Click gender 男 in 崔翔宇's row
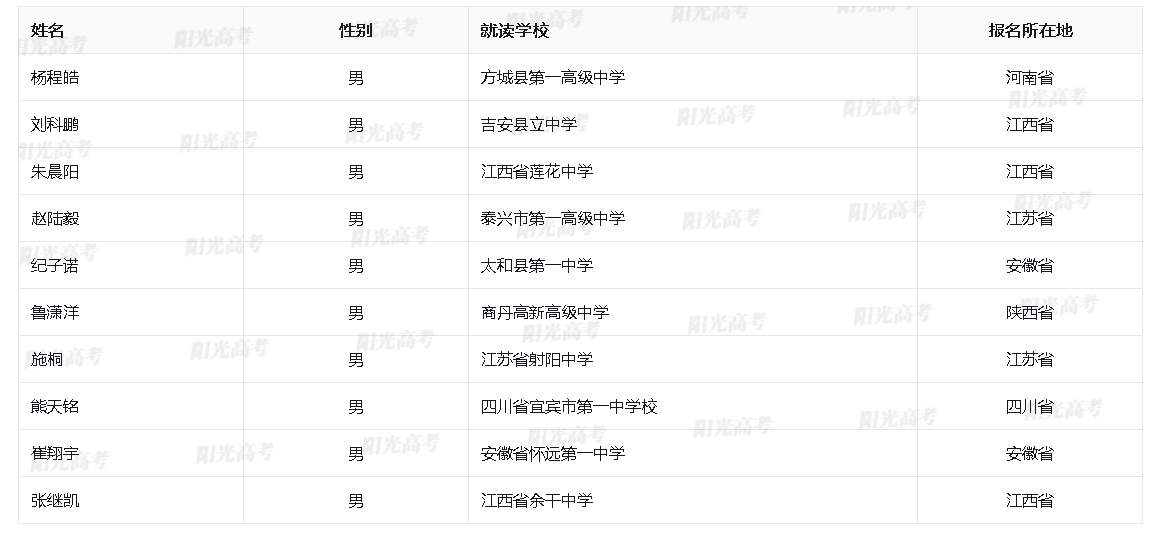The height and width of the screenshot is (541, 1163). pos(356,453)
